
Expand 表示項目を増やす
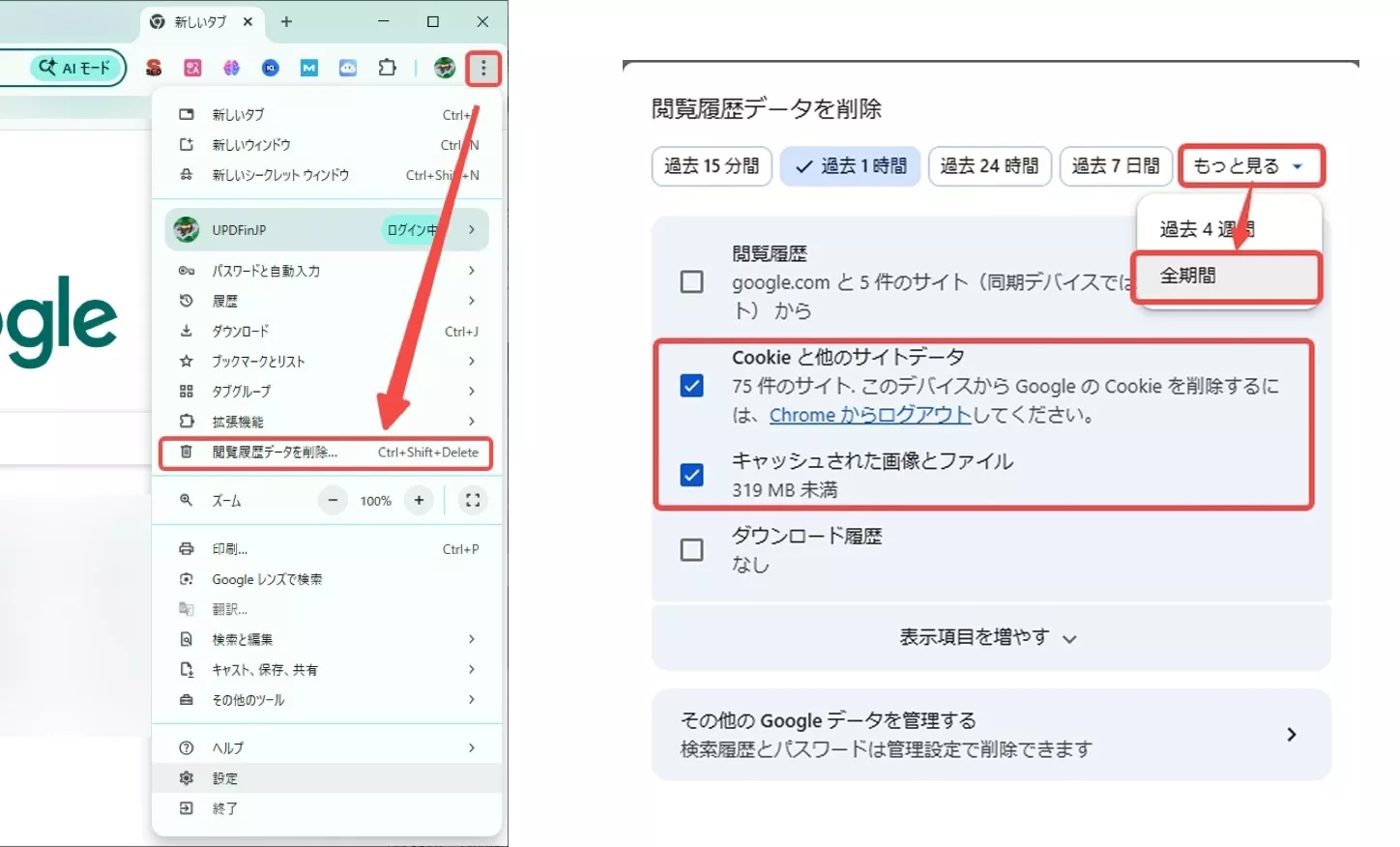pyautogui.click(x=991, y=637)
